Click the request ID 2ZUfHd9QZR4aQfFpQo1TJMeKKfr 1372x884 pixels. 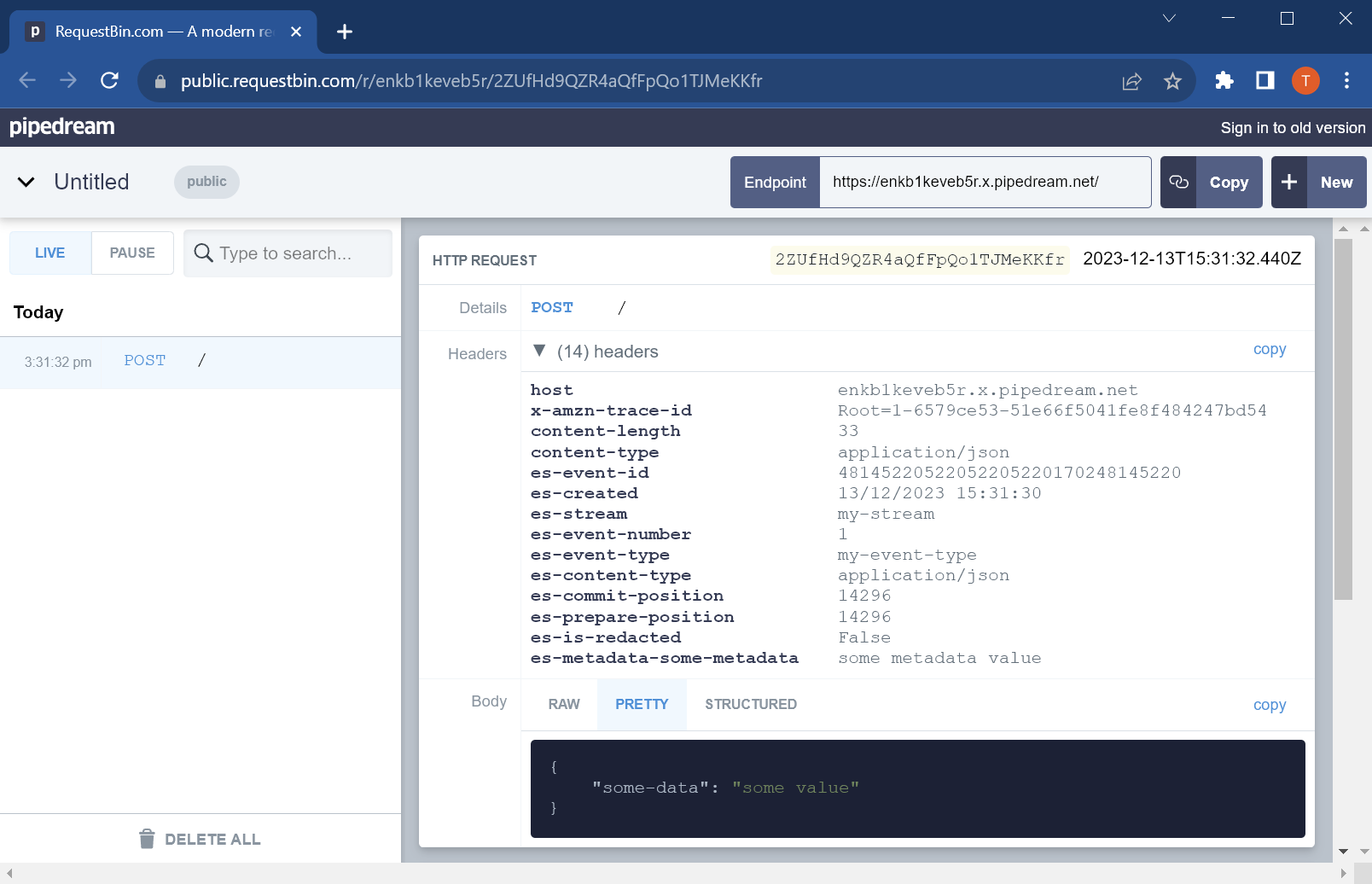point(920,259)
